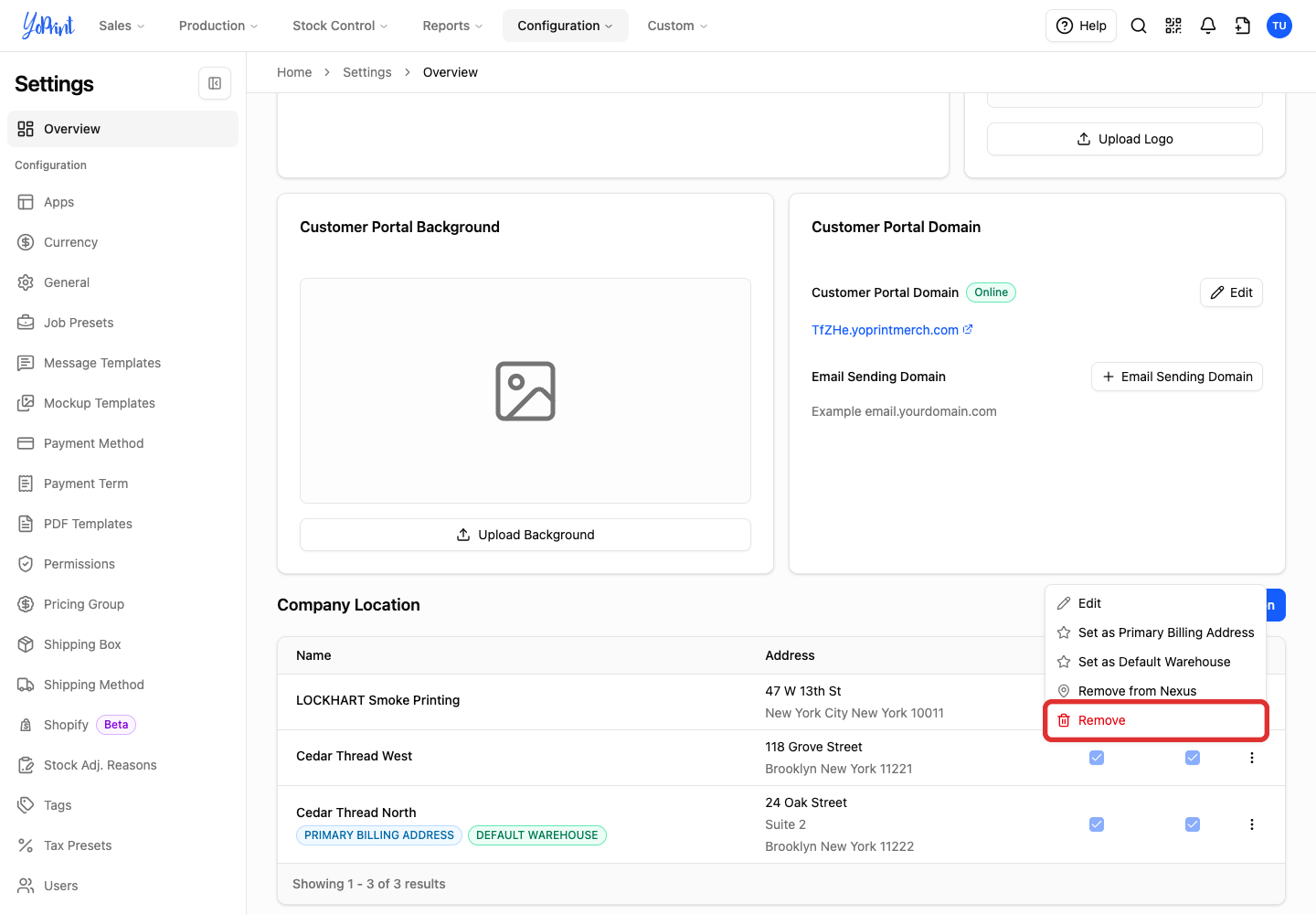Open the Help button
This screenshot has width=1316, height=914.
(x=1081, y=26)
